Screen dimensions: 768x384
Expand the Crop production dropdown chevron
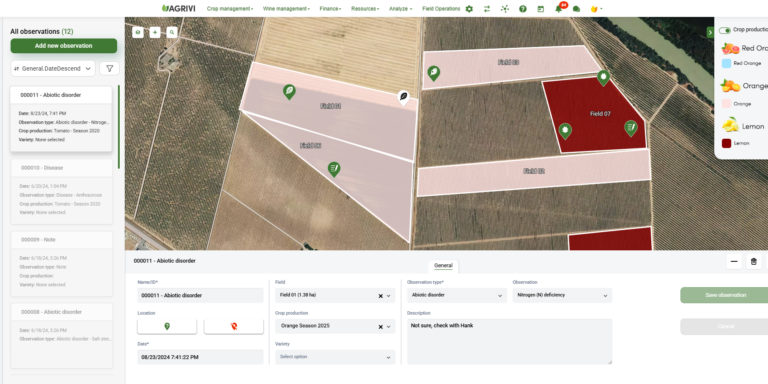(x=389, y=327)
